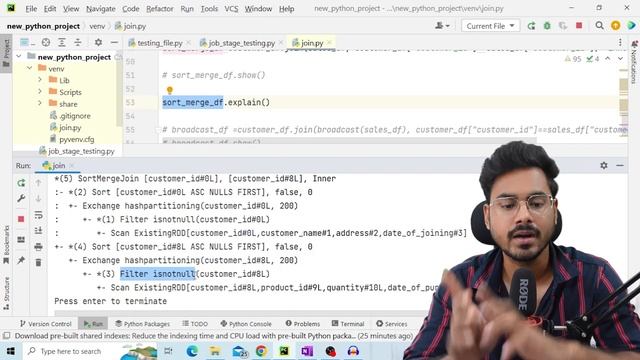Open the VCS menu
640x360 pixels.
(231, 9)
